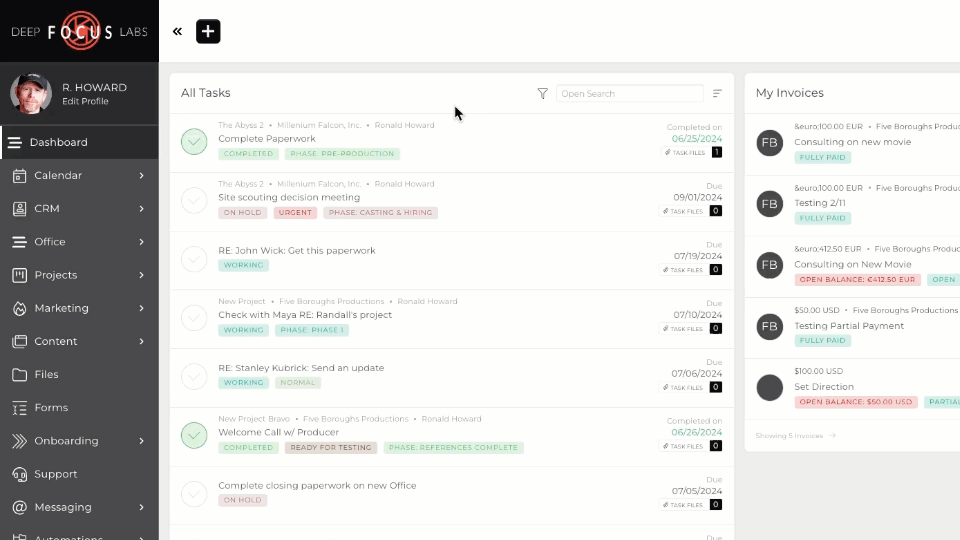The width and height of the screenshot is (960, 540).
Task: Click R. Howard profile avatar
Action: [31, 93]
